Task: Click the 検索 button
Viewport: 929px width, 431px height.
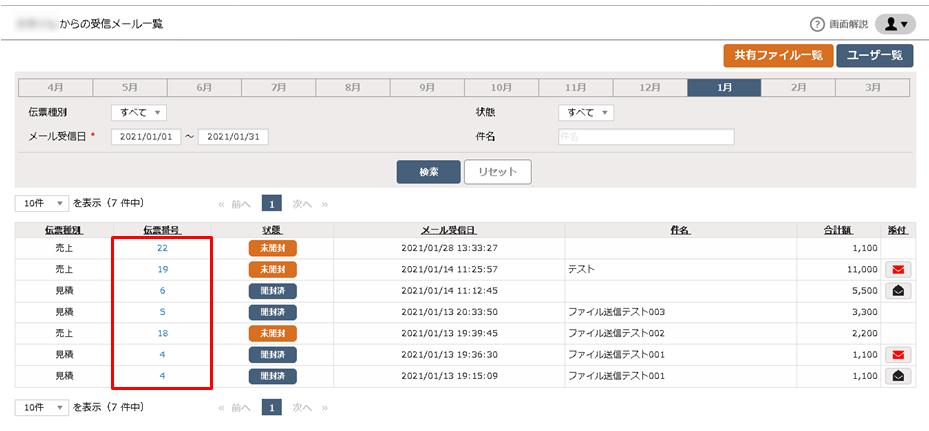Action: pos(428,172)
